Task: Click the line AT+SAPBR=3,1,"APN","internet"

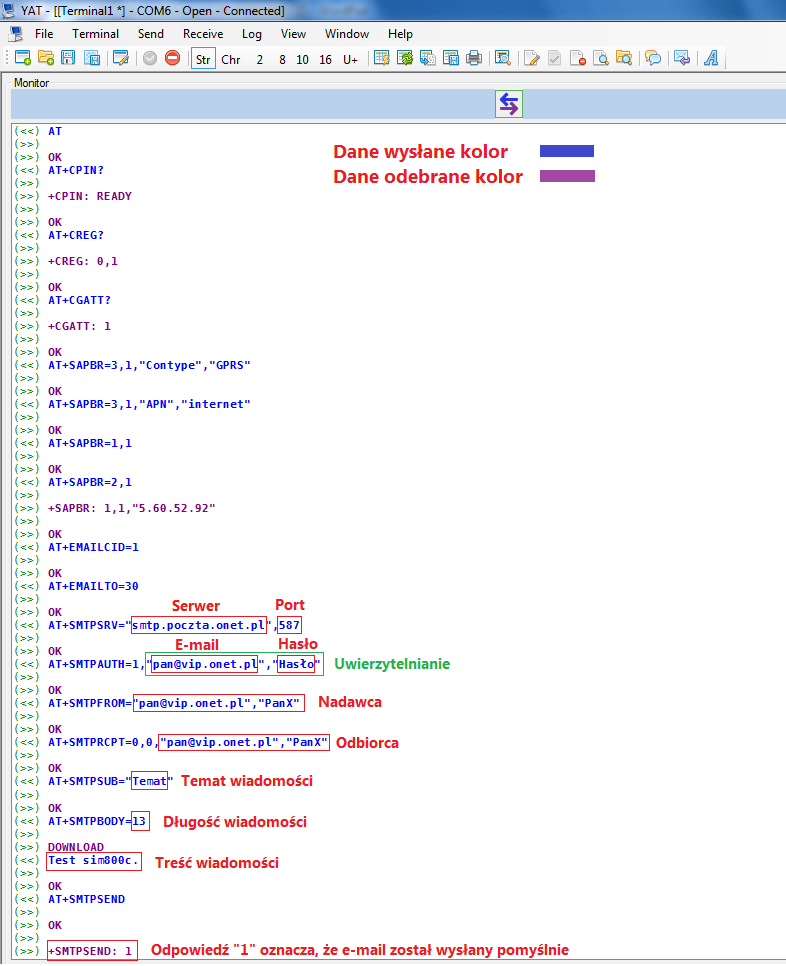Action: [x=150, y=404]
